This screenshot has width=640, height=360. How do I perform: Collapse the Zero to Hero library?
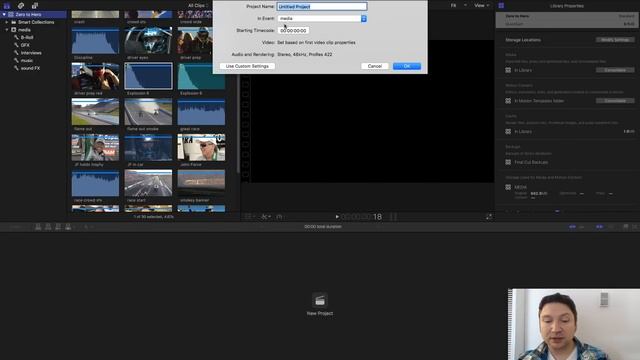tap(4, 14)
